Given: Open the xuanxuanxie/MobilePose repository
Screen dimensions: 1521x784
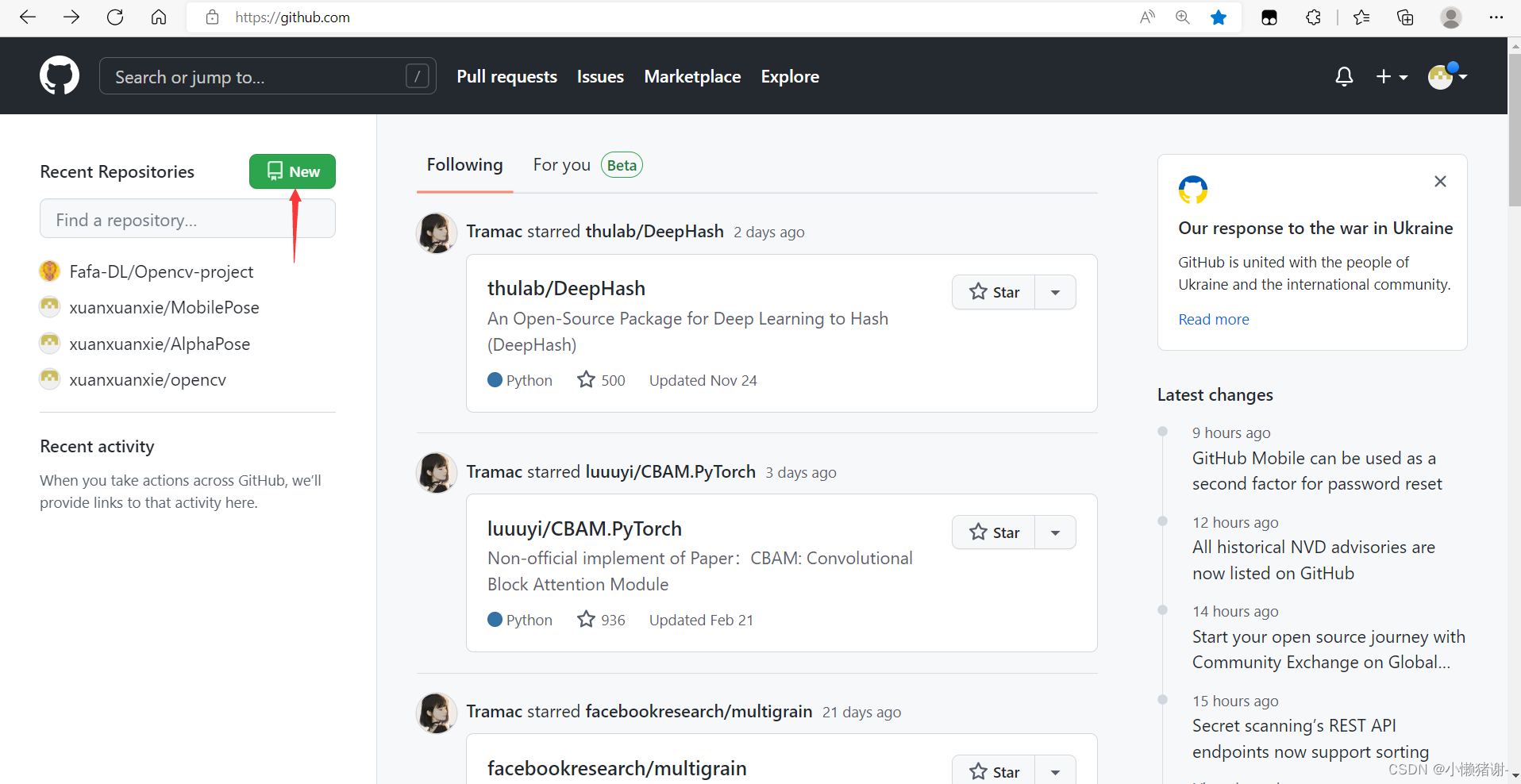Looking at the screenshot, I should (x=164, y=307).
